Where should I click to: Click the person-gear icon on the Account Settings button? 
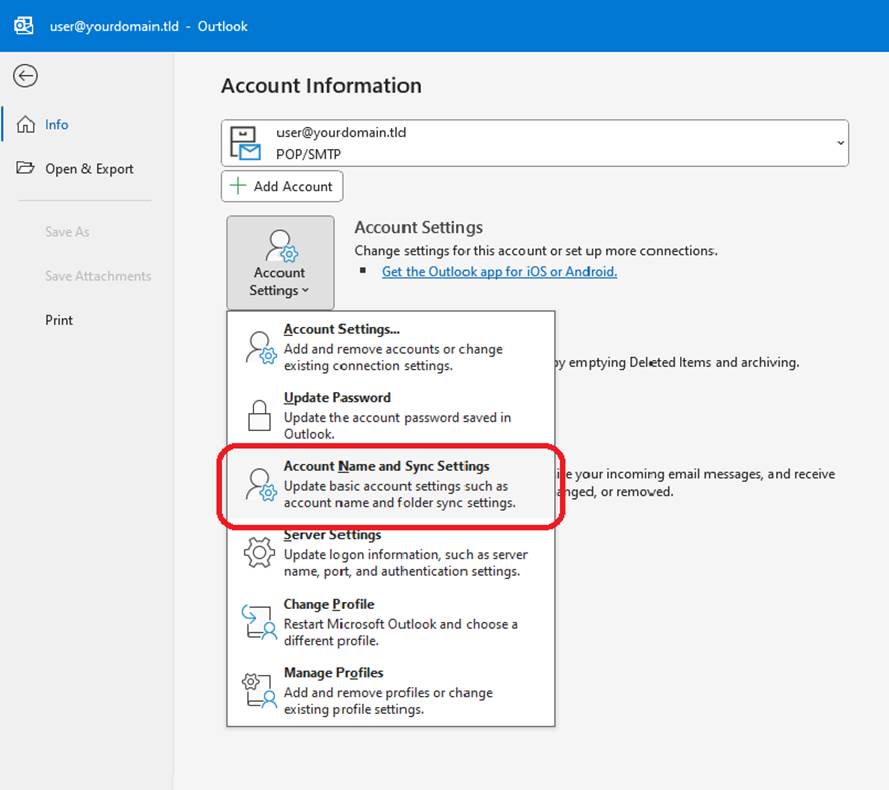pos(282,246)
